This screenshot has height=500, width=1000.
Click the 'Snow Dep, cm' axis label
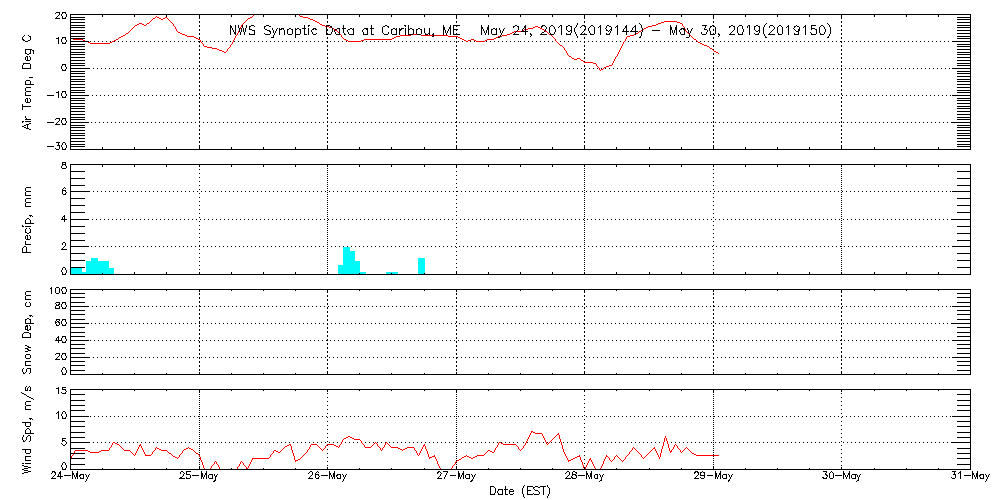tap(28, 332)
